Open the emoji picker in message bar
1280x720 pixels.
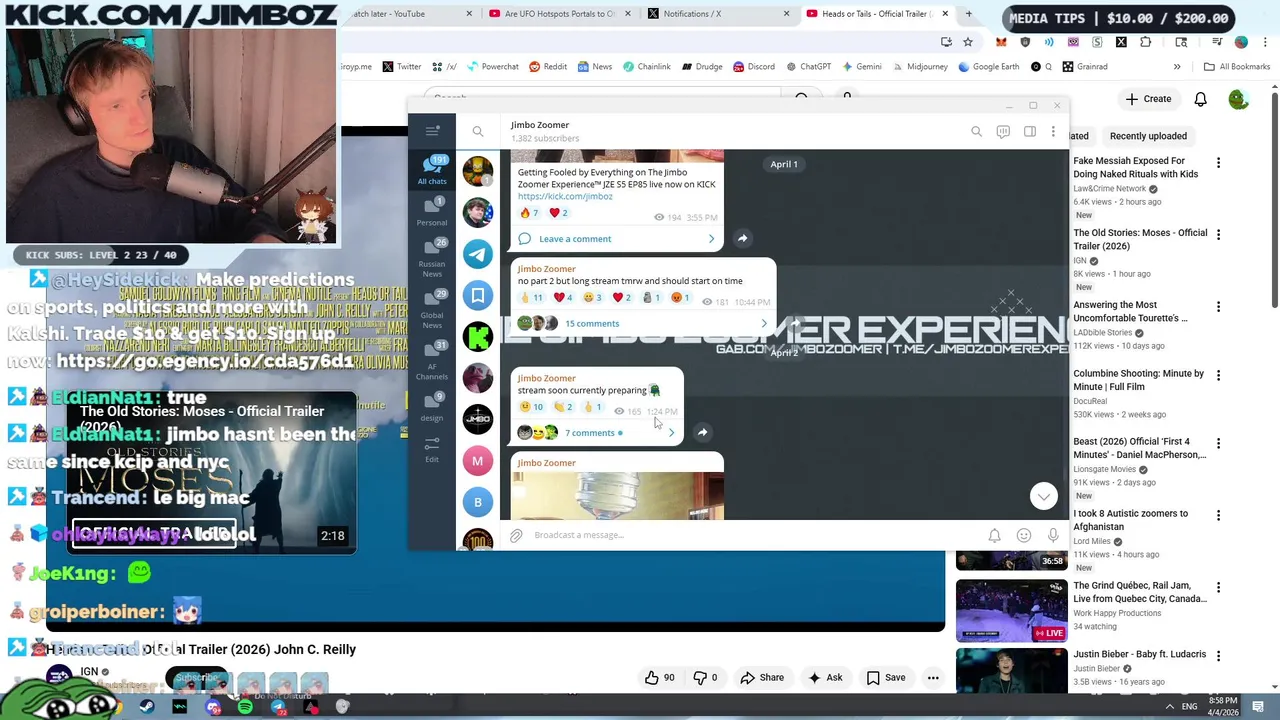point(1023,536)
